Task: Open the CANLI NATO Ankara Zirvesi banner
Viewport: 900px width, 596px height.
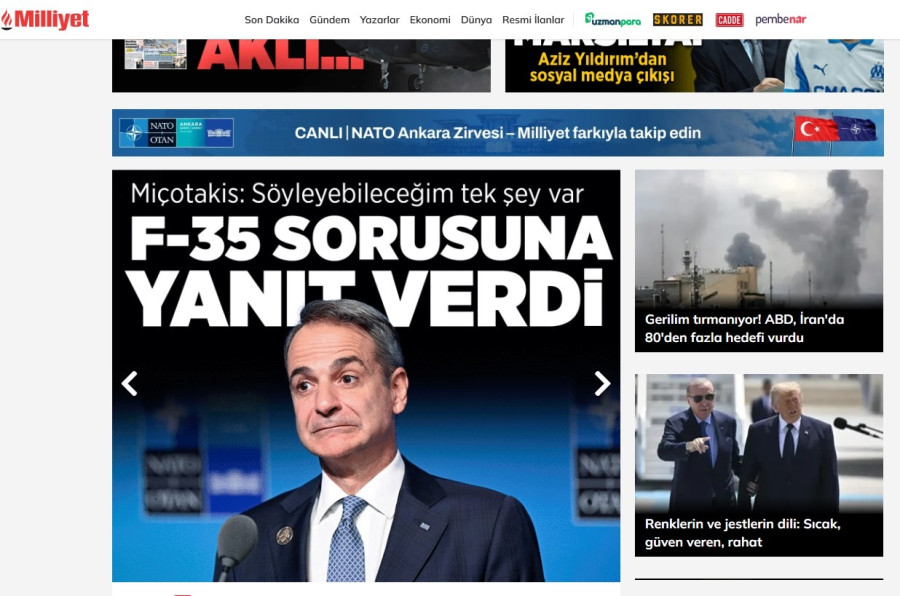Action: 498,133
